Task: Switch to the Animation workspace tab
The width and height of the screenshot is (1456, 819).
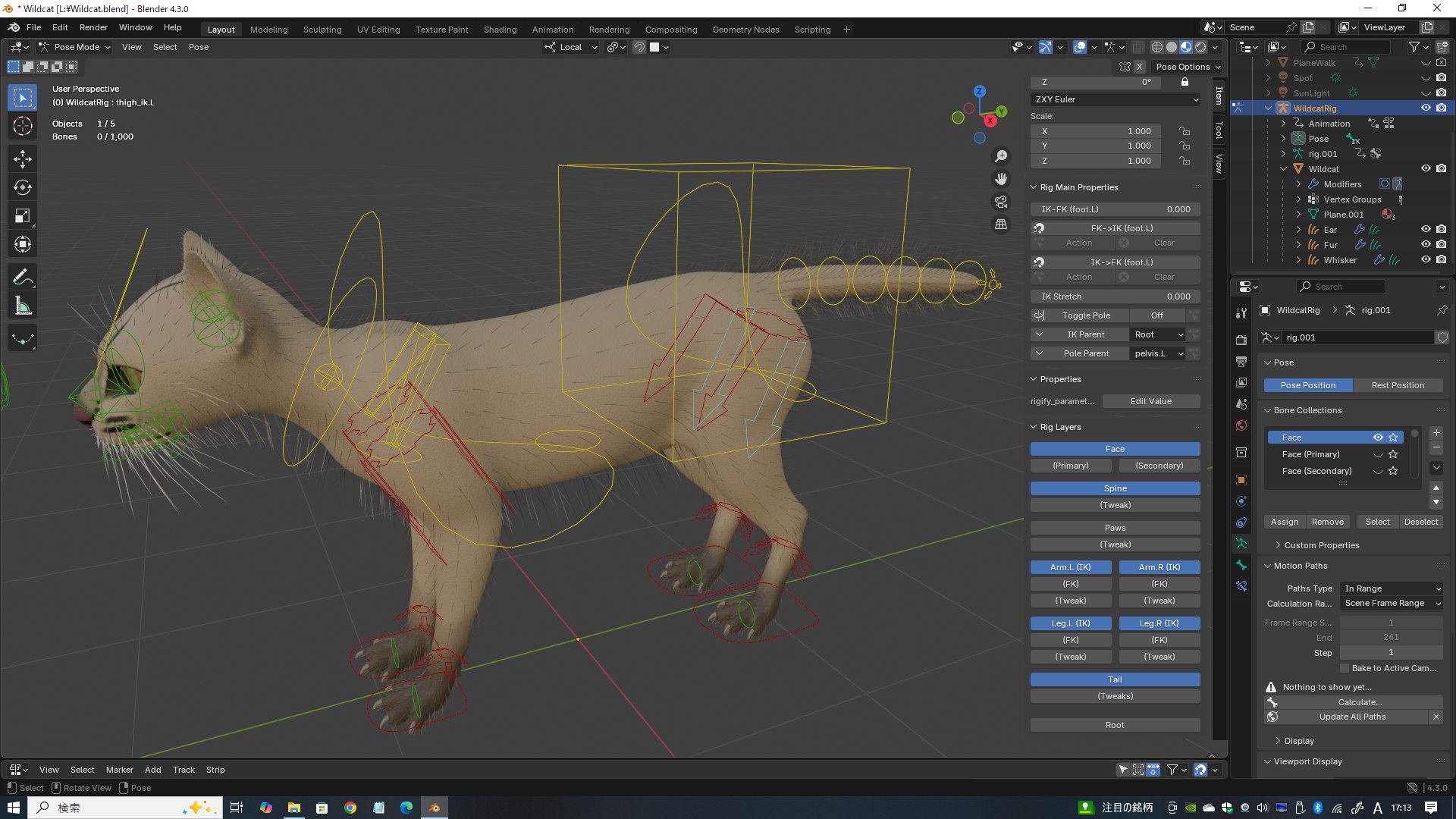Action: coord(553,30)
